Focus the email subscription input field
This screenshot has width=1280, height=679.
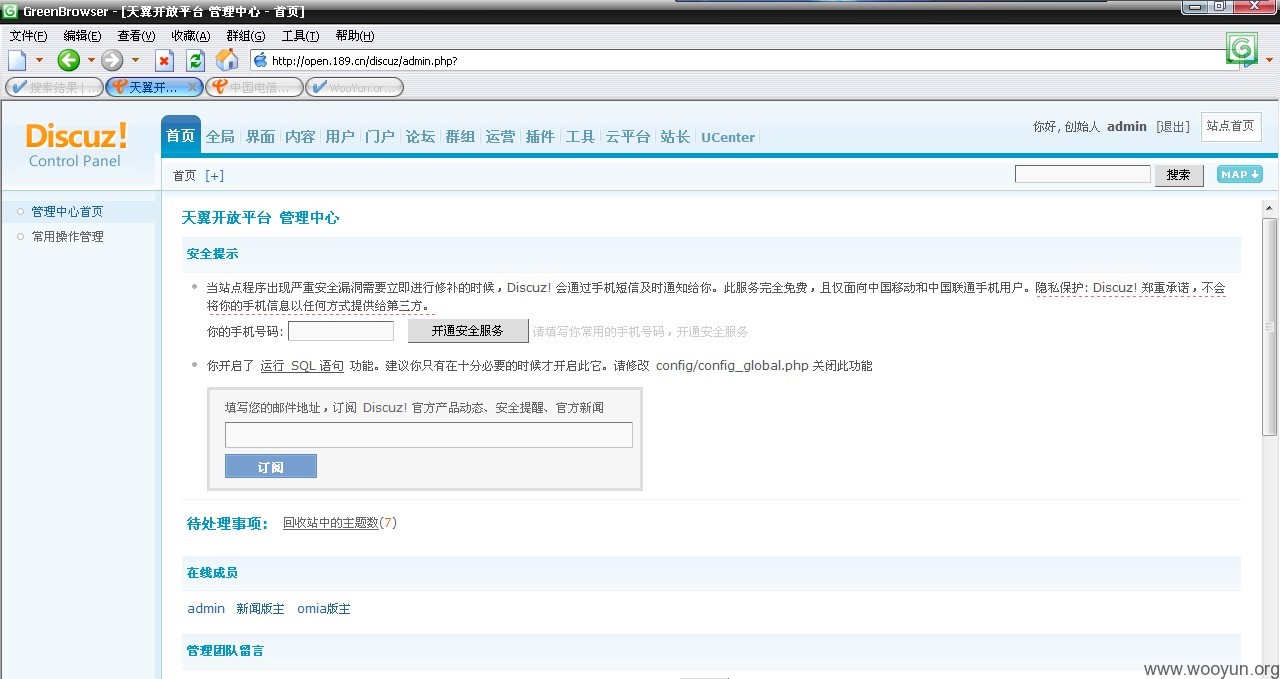429,435
